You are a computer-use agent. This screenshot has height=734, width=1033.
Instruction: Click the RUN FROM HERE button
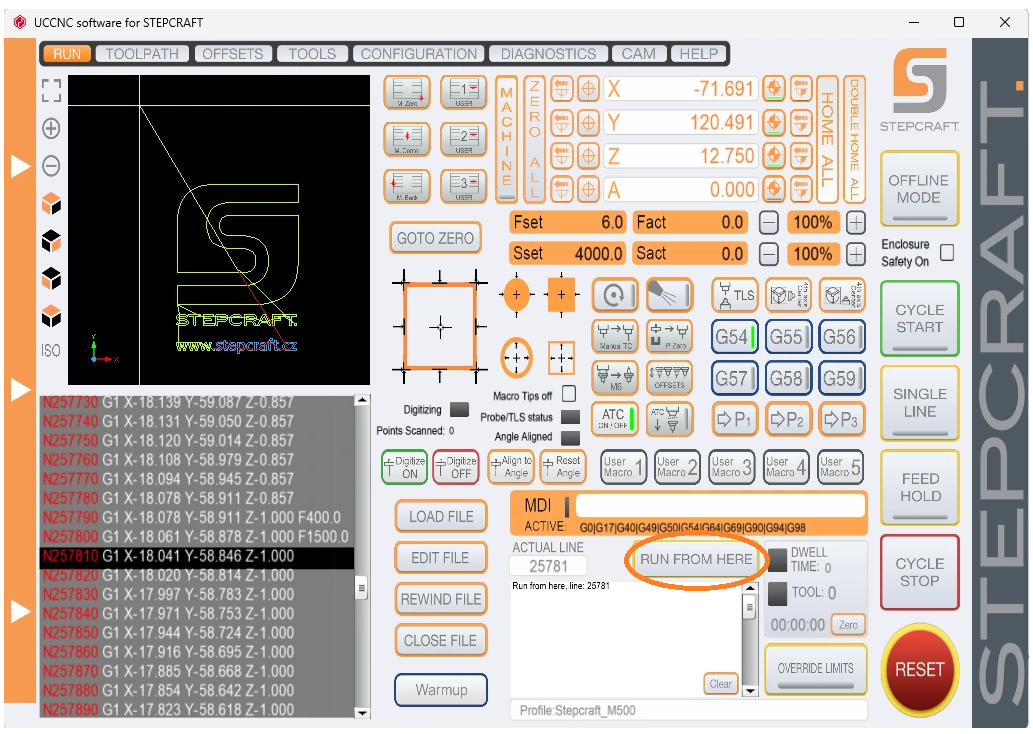coord(696,559)
